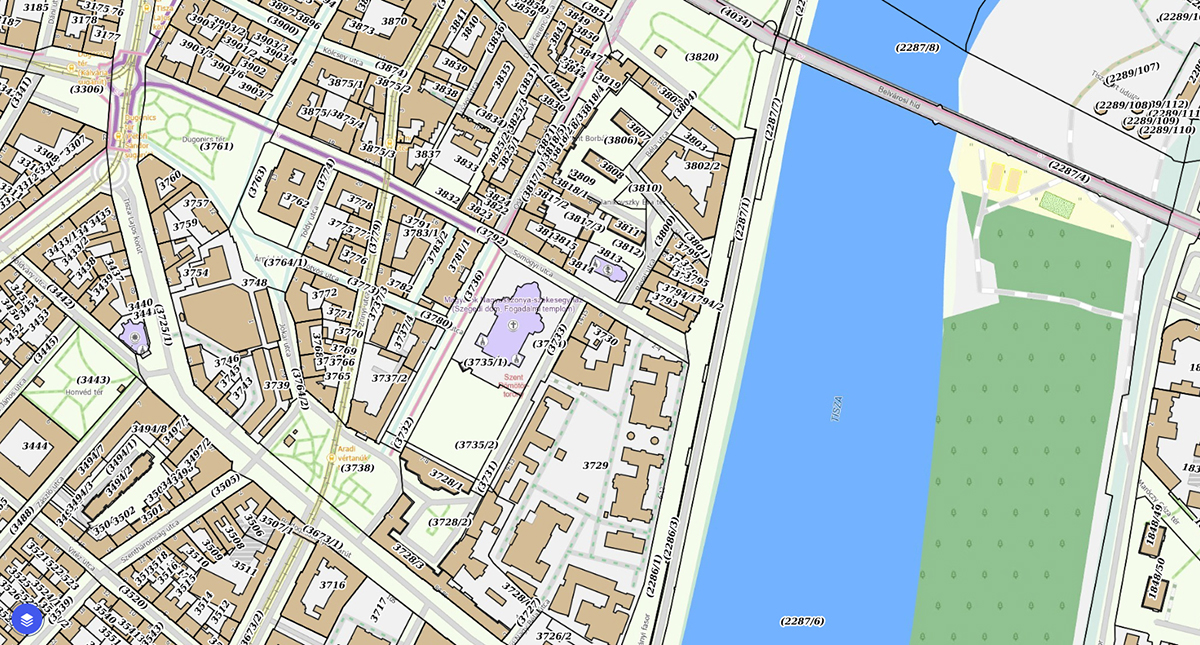Screen dimensions: 1200x645
Task: Click the church icon near parcel 3440
Action: [135, 337]
